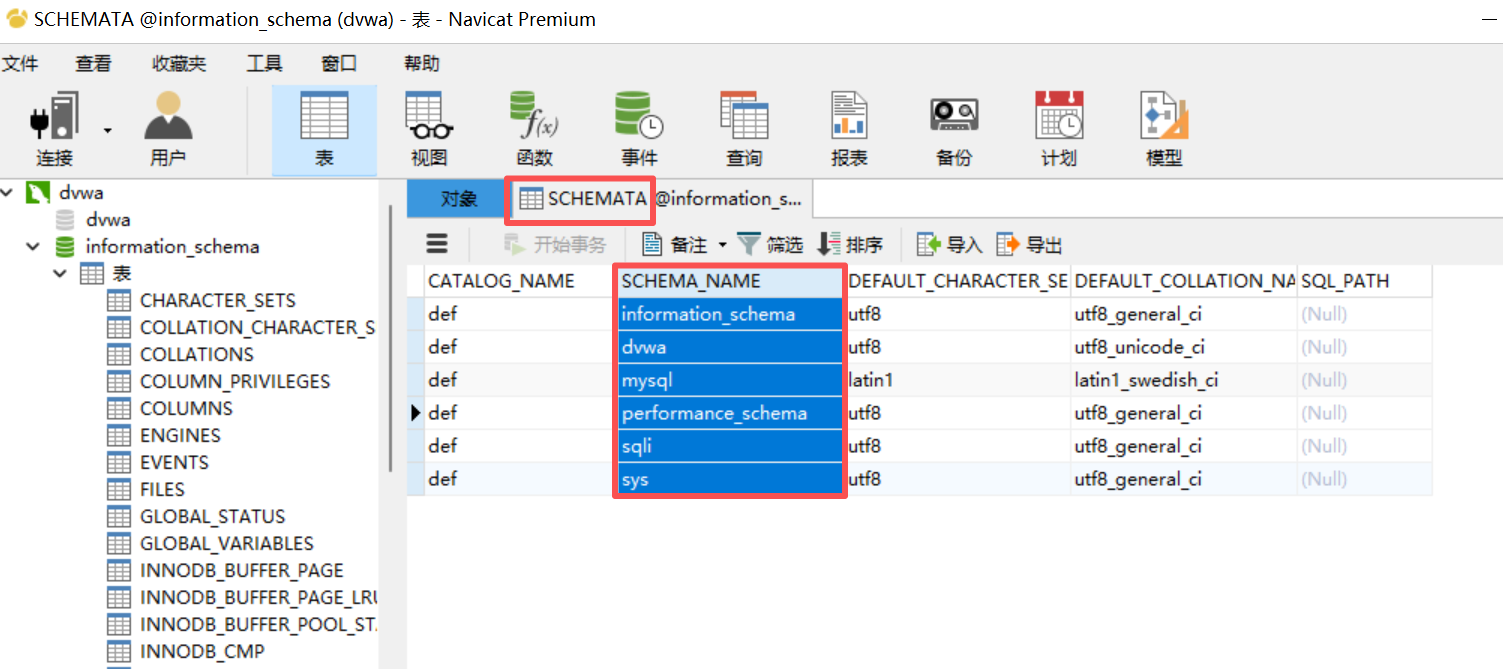This screenshot has width=1503, height=669.
Task: Open the 工具 menu
Action: [263, 62]
